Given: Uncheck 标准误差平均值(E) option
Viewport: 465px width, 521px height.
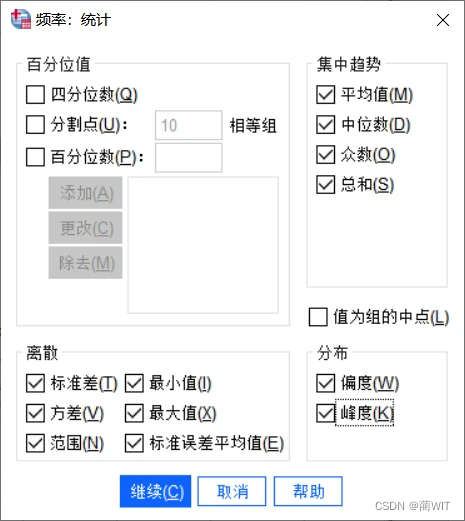Looking at the screenshot, I should [134, 443].
